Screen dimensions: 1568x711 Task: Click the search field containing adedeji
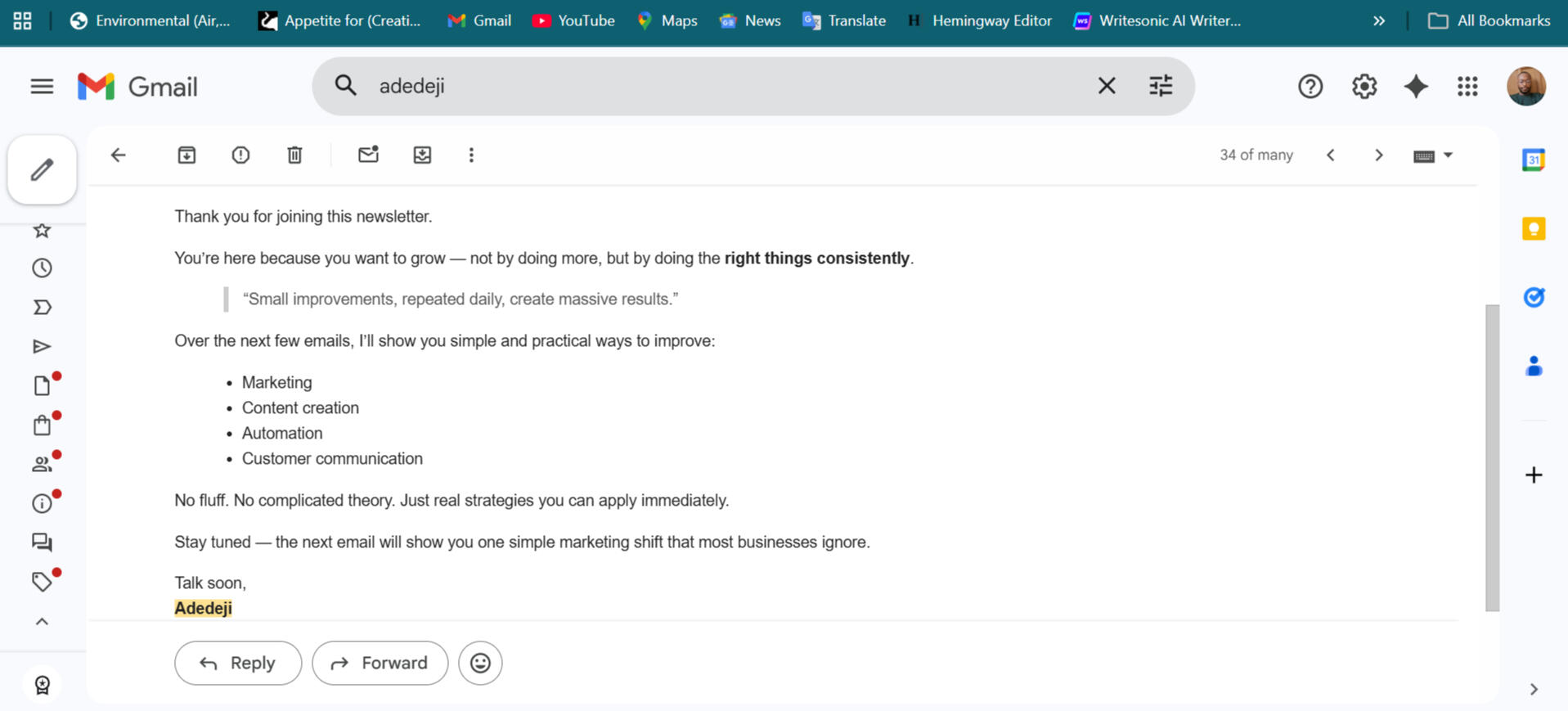(720, 86)
